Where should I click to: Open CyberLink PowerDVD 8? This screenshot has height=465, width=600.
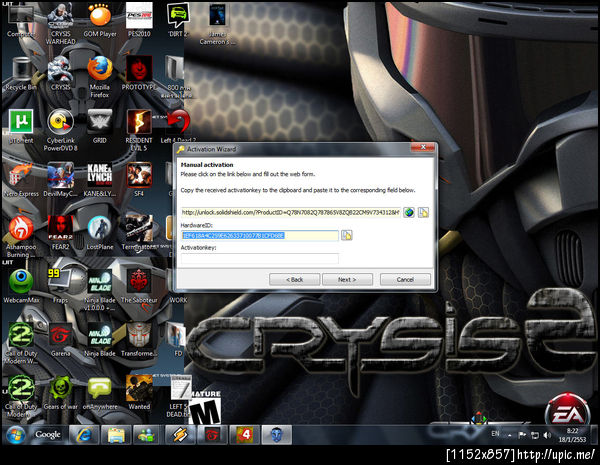(60, 130)
